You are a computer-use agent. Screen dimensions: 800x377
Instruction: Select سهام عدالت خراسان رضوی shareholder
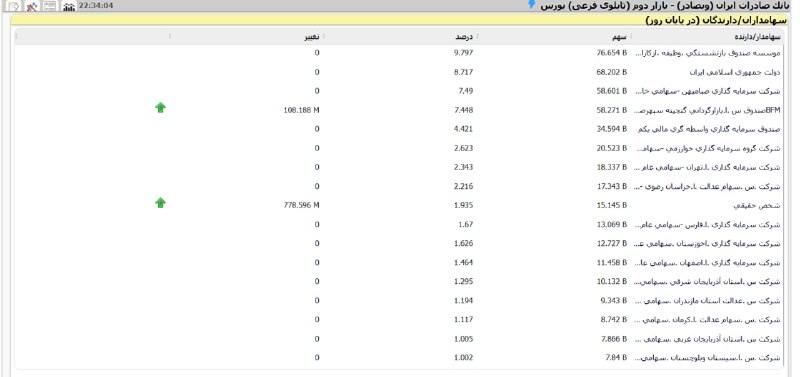[x=707, y=187]
